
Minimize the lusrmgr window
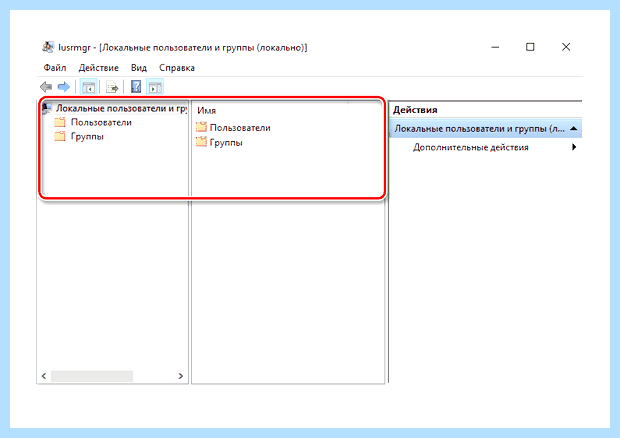tap(495, 47)
